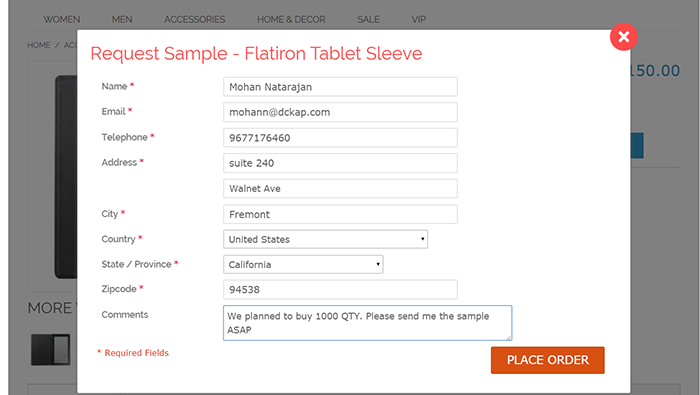Open the Country dropdown
This screenshot has width=700, height=395.
click(x=325, y=239)
